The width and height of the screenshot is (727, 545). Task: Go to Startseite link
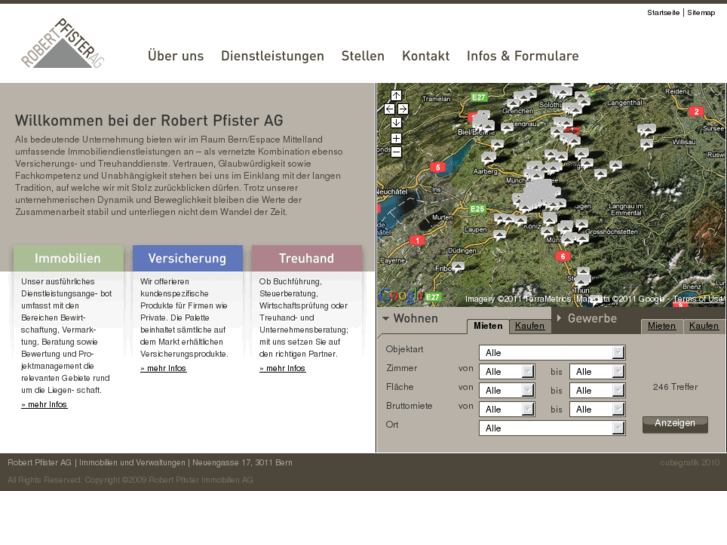point(663,13)
